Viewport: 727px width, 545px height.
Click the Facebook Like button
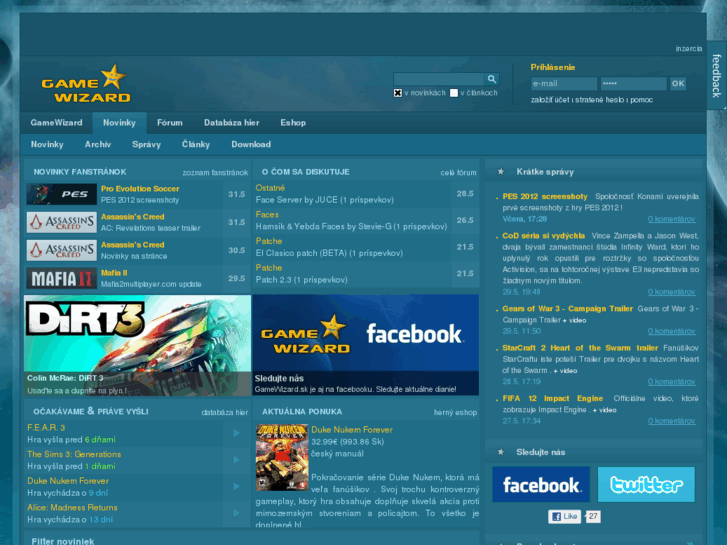(565, 516)
